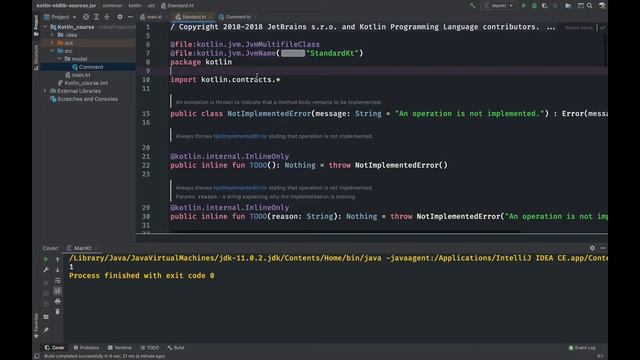Toggle soft-wrap in the console
Viewport: 640px width, 360px height.
point(58,280)
